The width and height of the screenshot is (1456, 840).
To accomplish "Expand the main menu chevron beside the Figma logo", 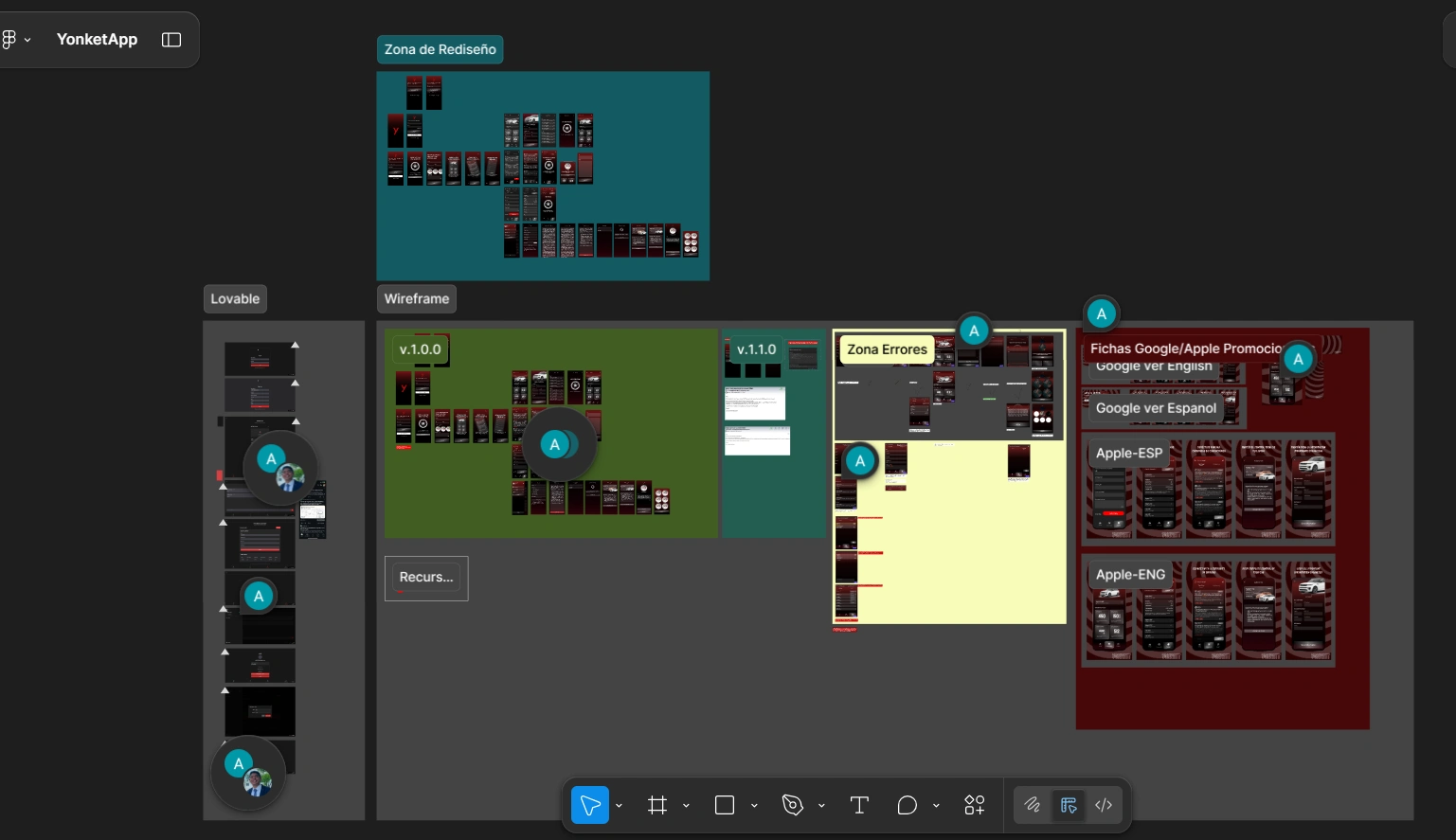I will (x=27, y=40).
